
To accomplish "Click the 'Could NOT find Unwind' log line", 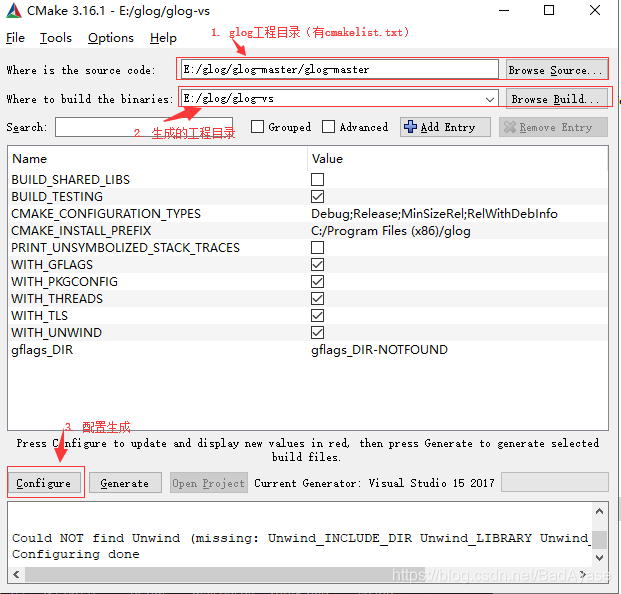I will click(x=300, y=538).
